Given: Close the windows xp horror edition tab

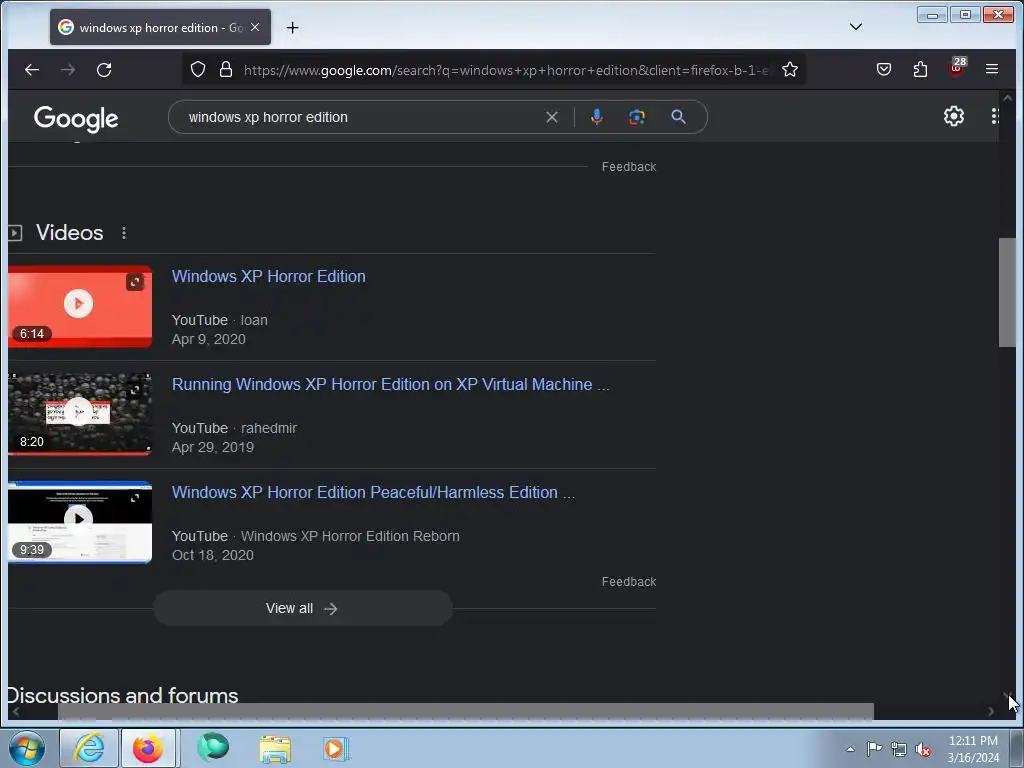Looking at the screenshot, I should (255, 27).
